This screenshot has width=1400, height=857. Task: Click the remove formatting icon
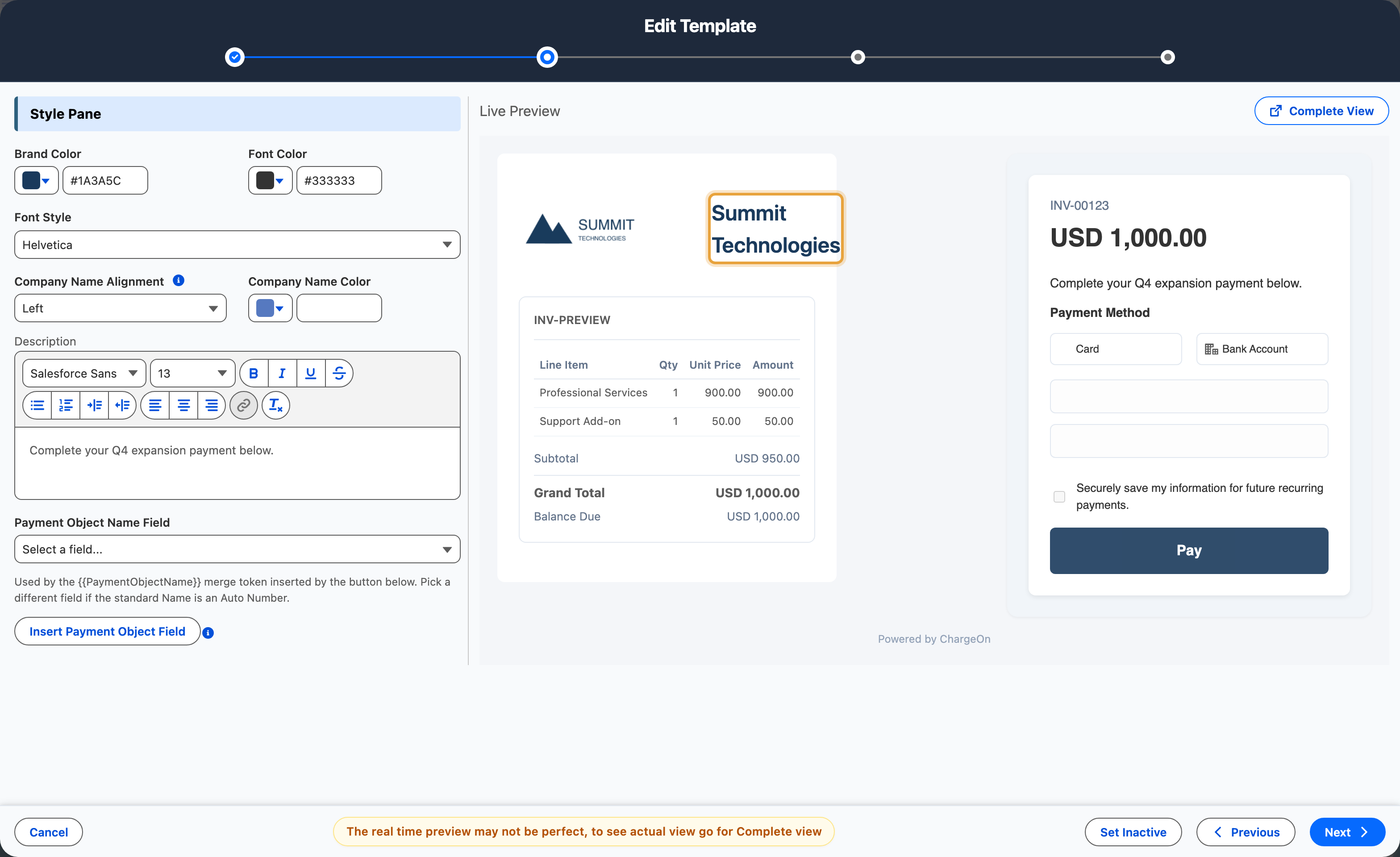(275, 405)
